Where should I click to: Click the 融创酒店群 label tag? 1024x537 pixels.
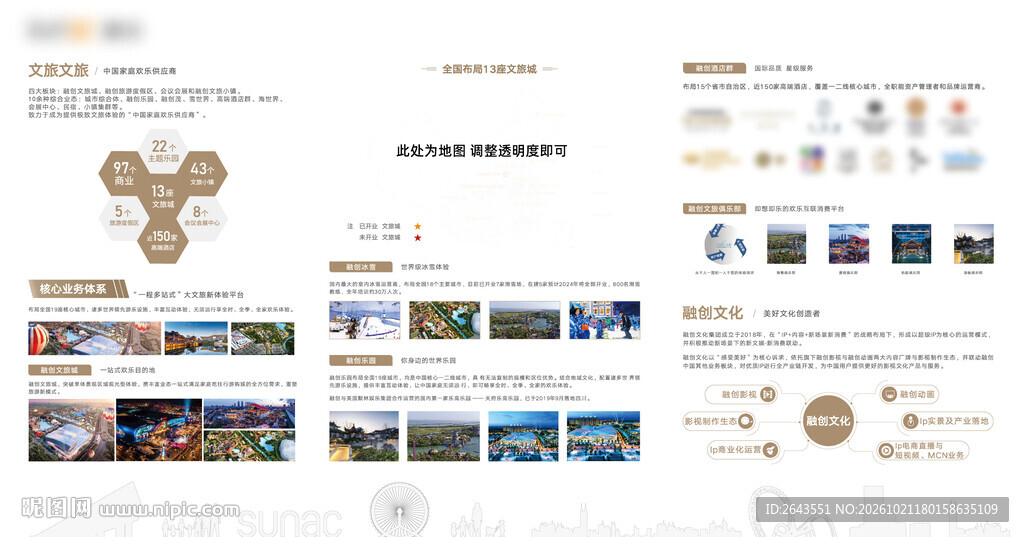tap(714, 68)
